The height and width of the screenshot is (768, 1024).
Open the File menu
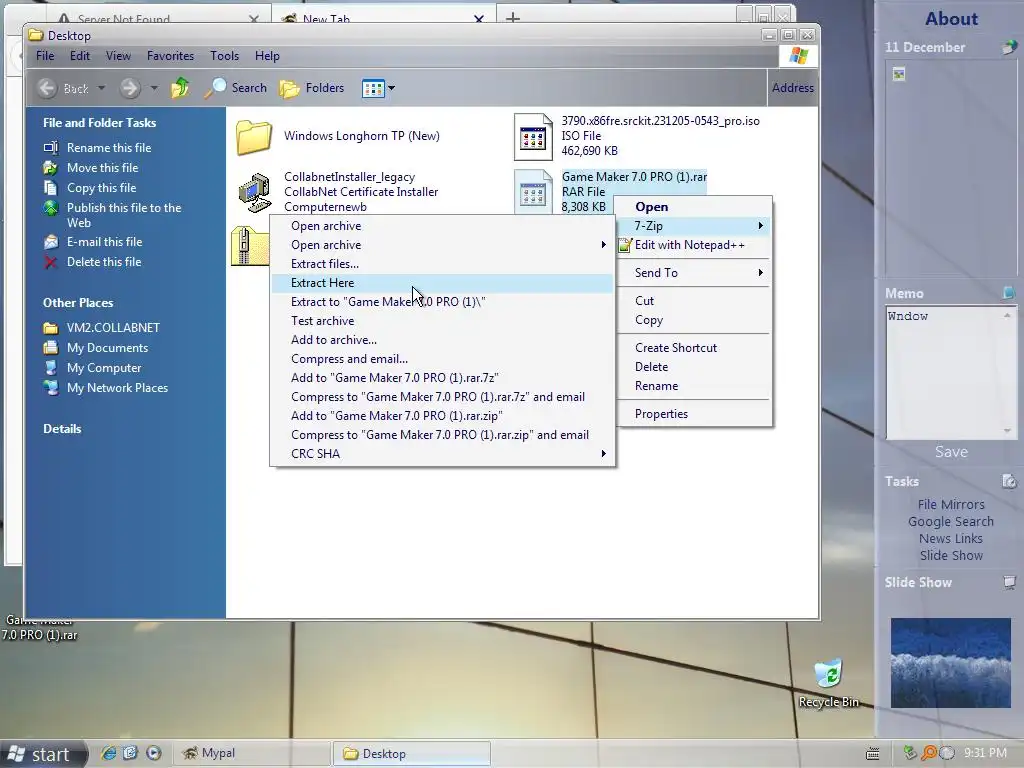(x=45, y=56)
